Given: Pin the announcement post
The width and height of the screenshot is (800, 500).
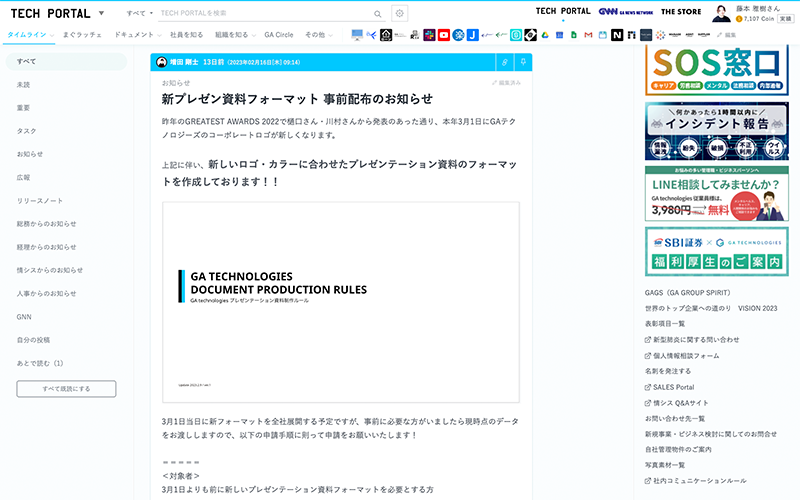Looking at the screenshot, I should (523, 62).
